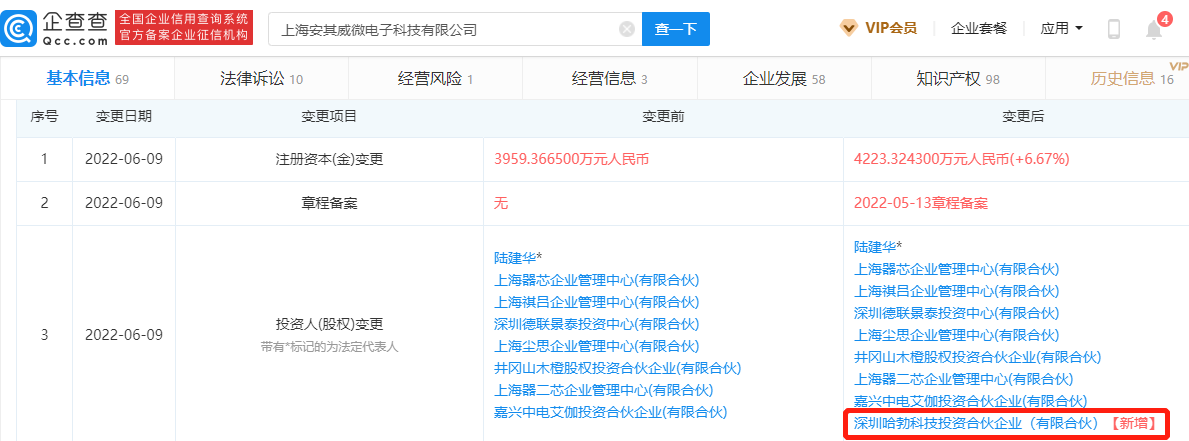Click the 注册资本(金)变更 cell
The width and height of the screenshot is (1189, 441).
point(329,160)
